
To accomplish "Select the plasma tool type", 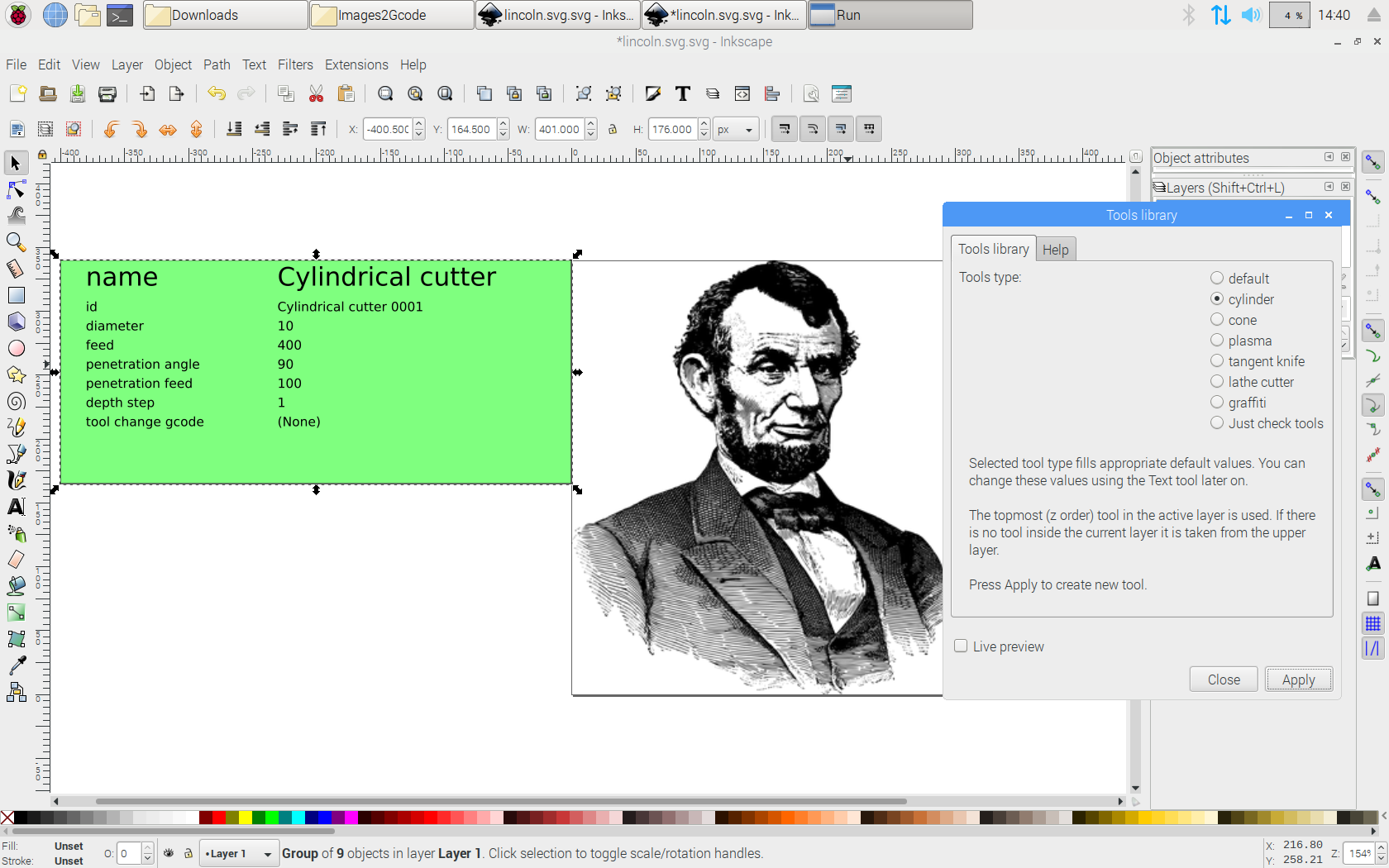I will (1241, 341).
